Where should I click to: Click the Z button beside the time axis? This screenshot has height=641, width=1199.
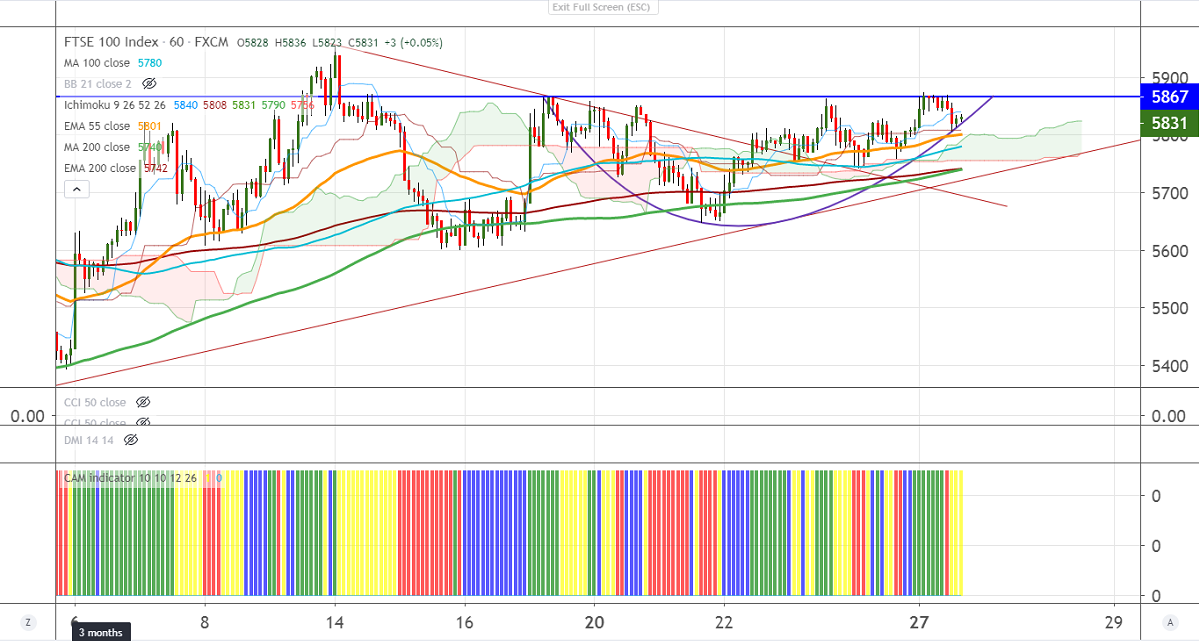pyautogui.click(x=28, y=622)
